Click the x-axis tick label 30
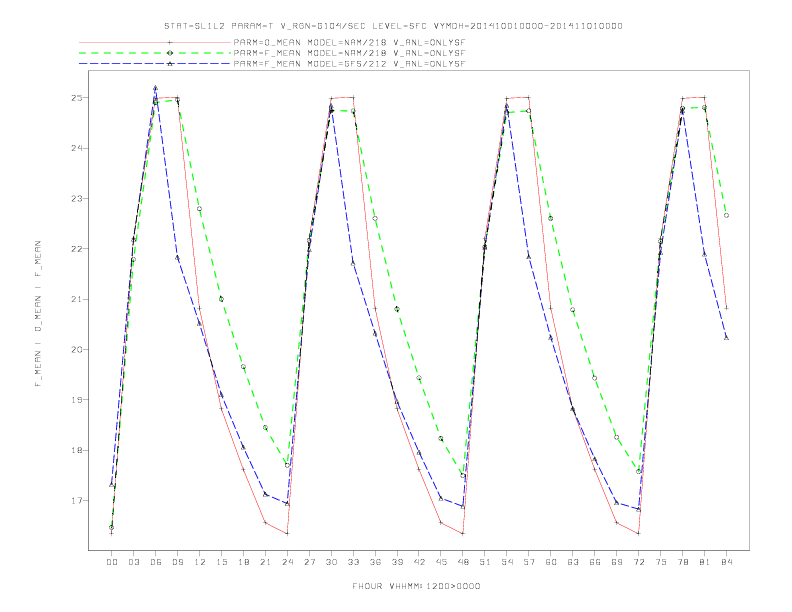792x612 pixels. 331,562
